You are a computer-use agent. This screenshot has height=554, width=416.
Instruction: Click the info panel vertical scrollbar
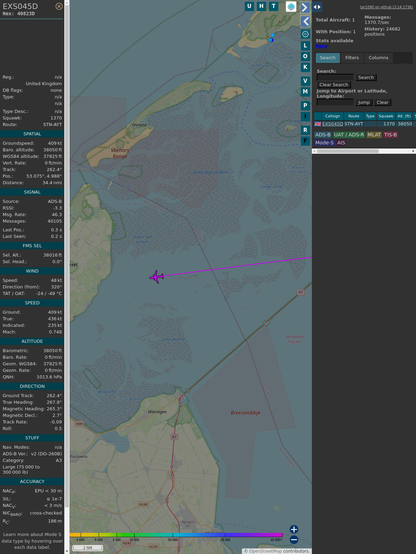[x=66, y=277]
